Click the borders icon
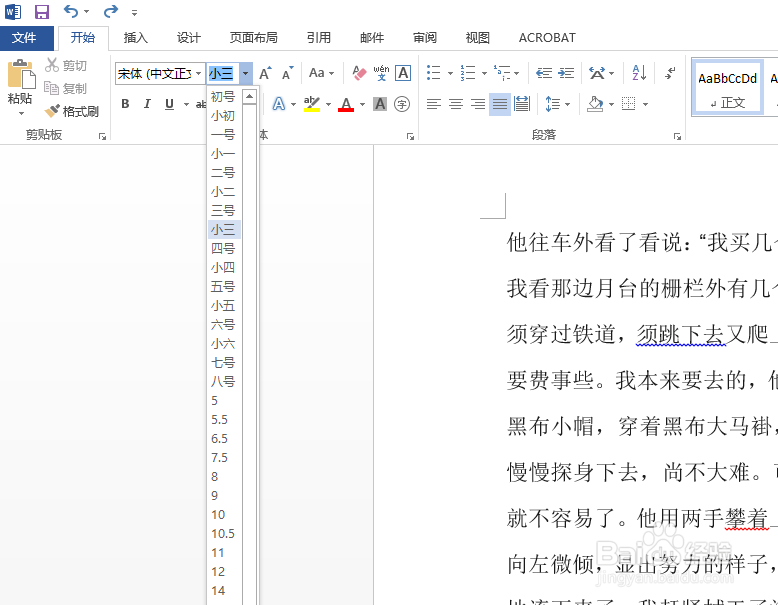 [x=629, y=104]
